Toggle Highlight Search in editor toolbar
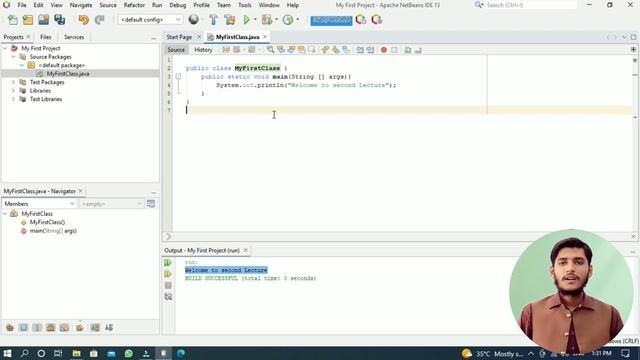This screenshot has height=360, width=640. 301,50
